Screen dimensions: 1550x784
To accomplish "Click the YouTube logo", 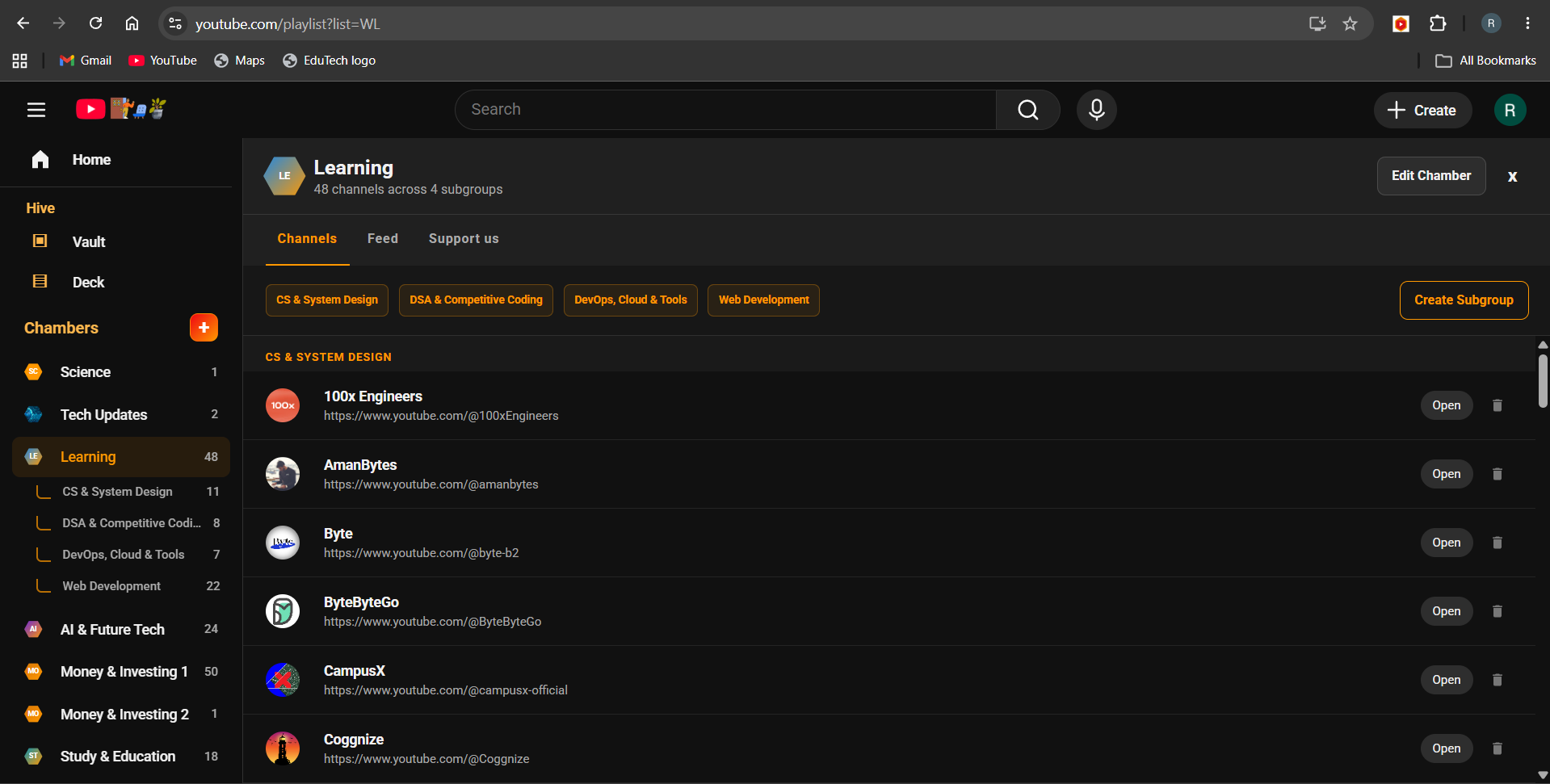I will click(x=121, y=109).
